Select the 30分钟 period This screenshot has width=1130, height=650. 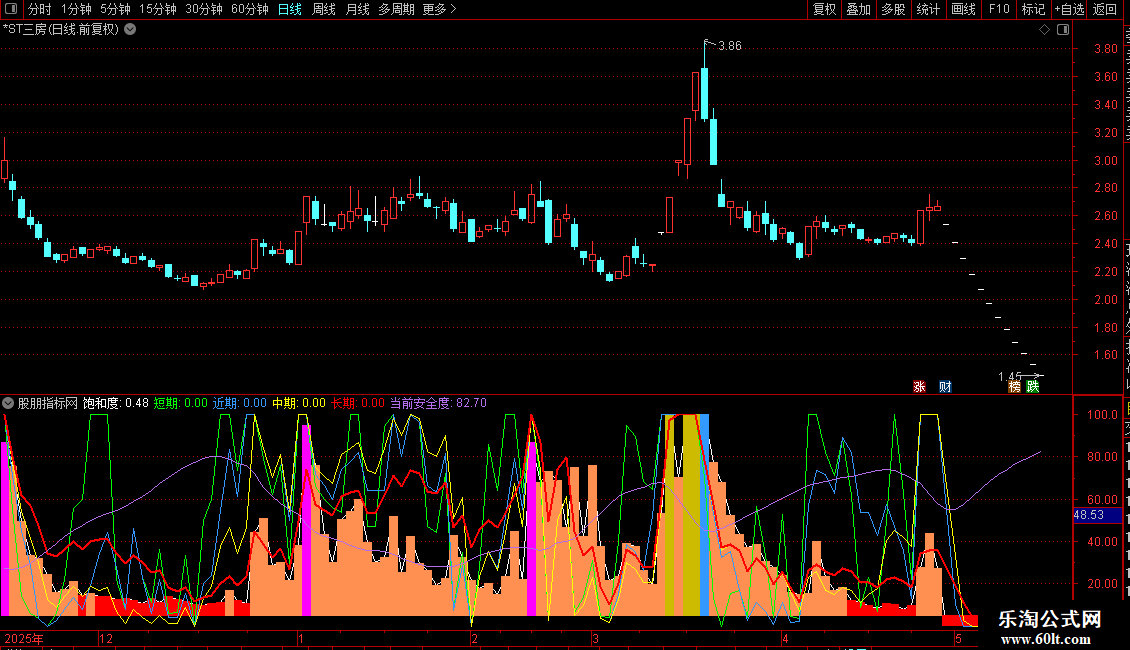click(x=203, y=9)
